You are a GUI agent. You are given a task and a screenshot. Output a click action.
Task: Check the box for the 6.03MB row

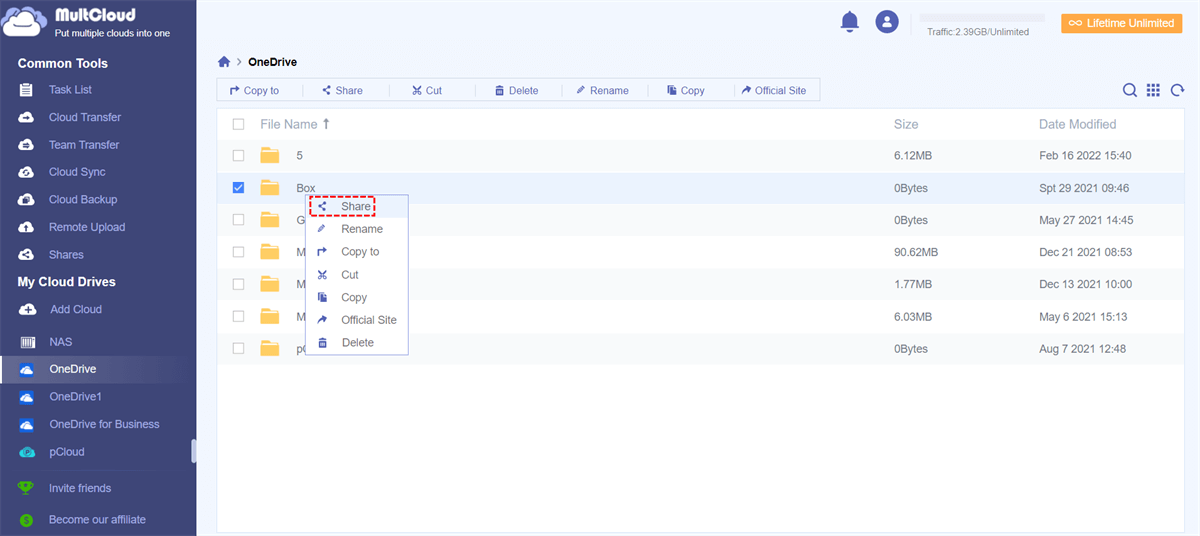238,316
